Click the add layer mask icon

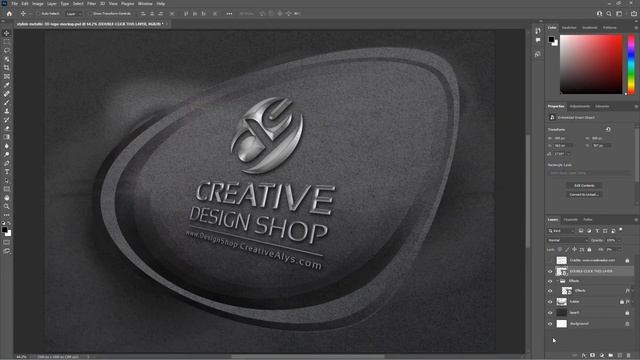pos(593,356)
